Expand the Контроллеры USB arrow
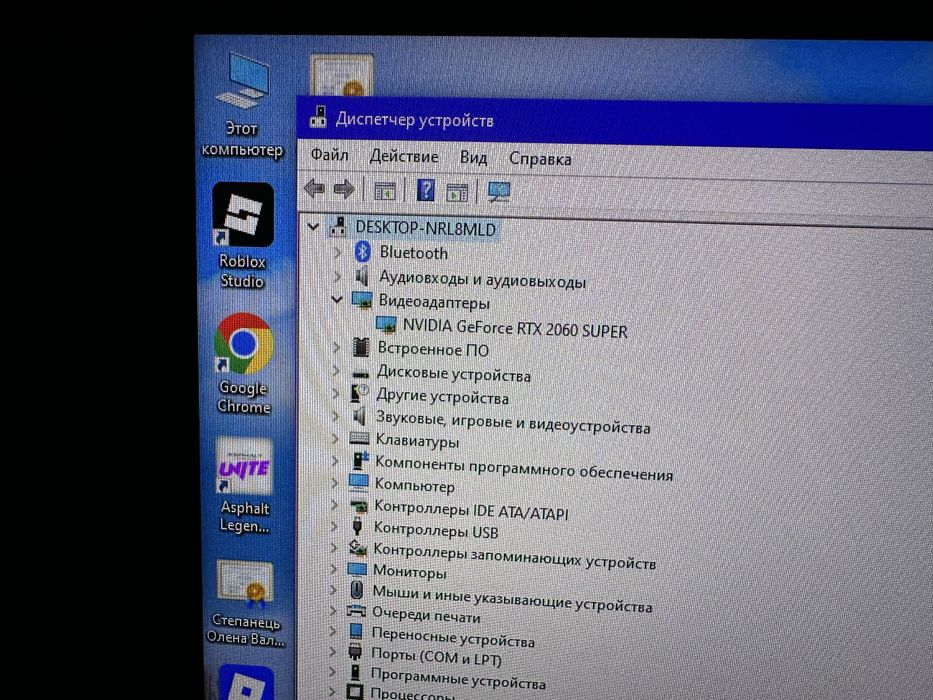This screenshot has width=933, height=700. pos(334,526)
